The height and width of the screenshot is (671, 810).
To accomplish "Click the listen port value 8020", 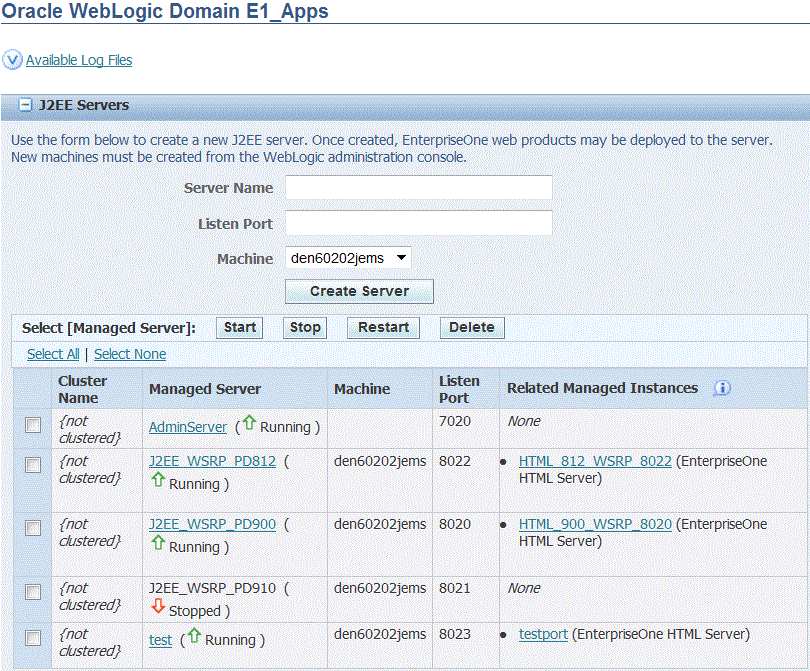I will [x=455, y=524].
